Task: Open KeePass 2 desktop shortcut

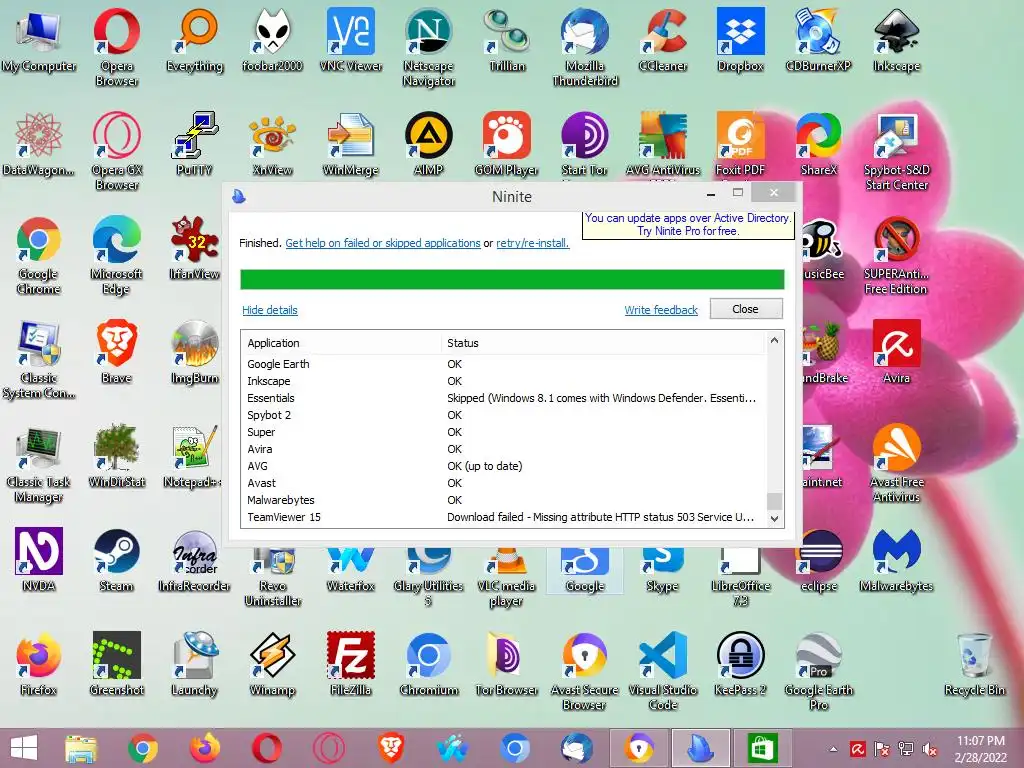Action: pos(741,664)
